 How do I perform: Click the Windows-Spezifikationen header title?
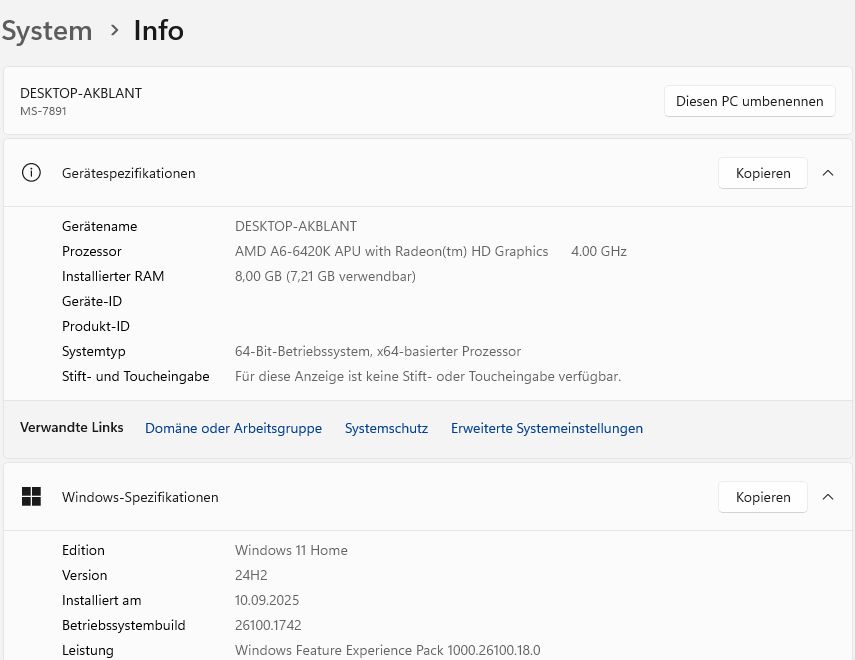(140, 497)
